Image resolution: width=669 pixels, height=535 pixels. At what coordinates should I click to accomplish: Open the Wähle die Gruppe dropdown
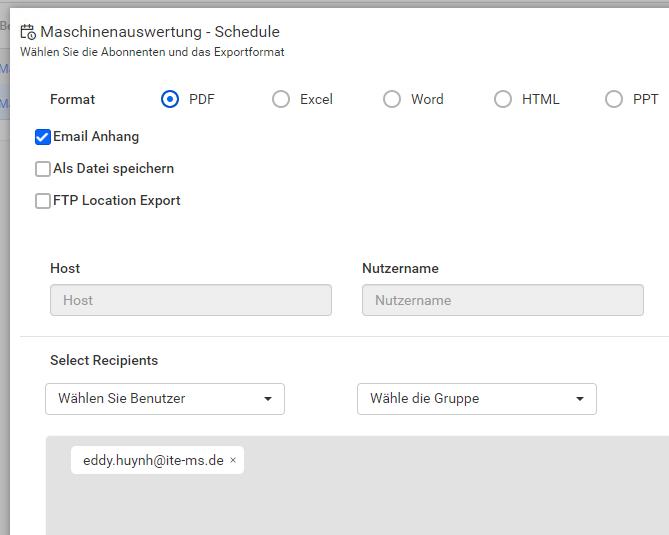pyautogui.click(x=477, y=399)
